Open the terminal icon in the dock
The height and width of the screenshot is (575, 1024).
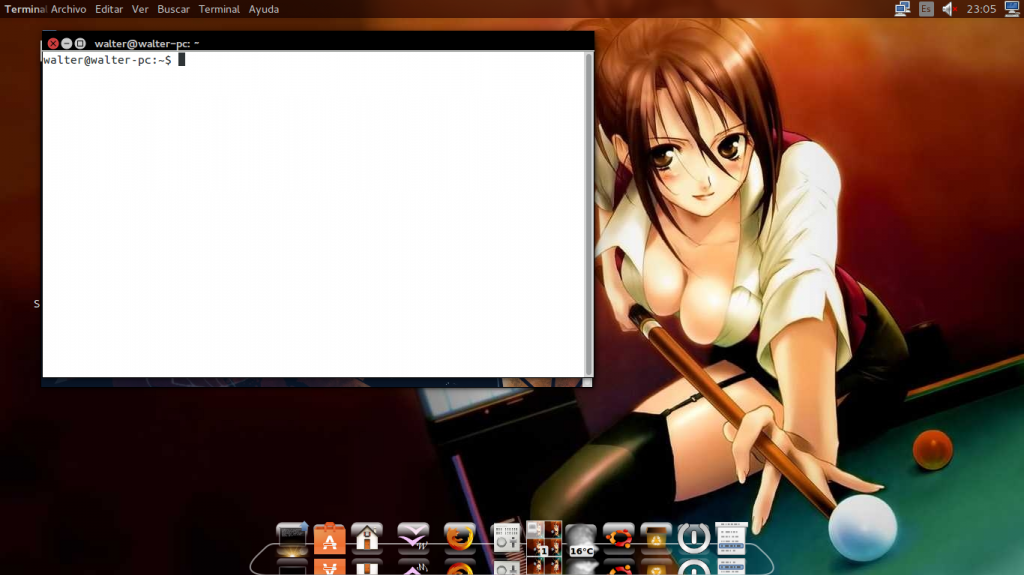(291, 538)
